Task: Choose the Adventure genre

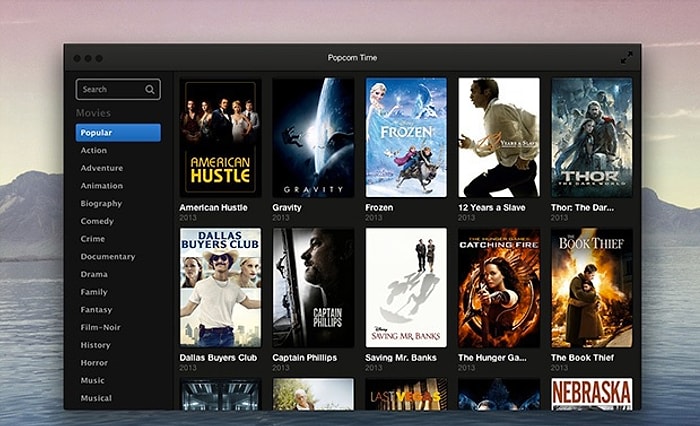Action: coord(102,168)
